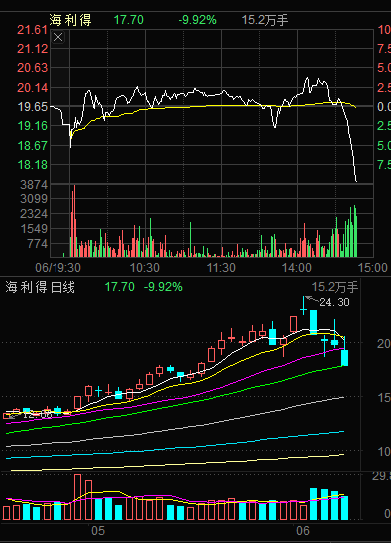
Task: Click the 3874 volume axis label
Action: coord(34,185)
